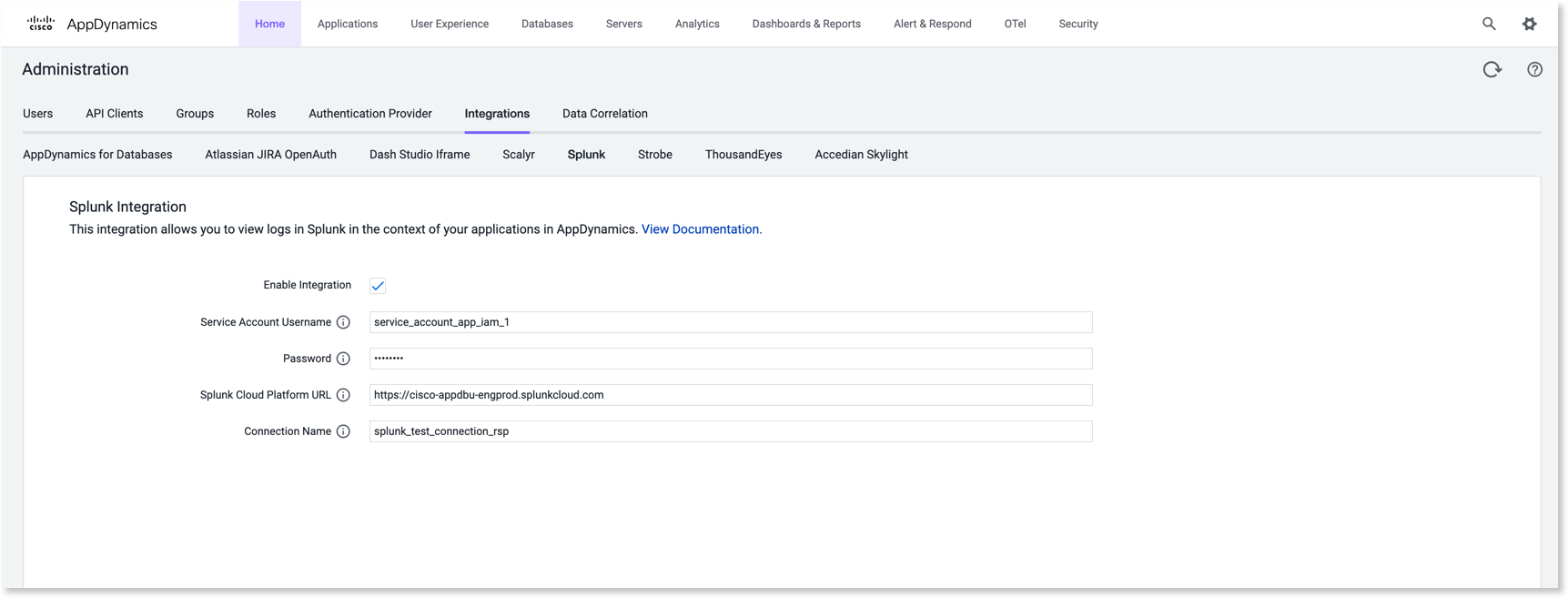Screen dimensions: 1568x598
Task: Open User Experience in top navigation
Action: [x=450, y=24]
